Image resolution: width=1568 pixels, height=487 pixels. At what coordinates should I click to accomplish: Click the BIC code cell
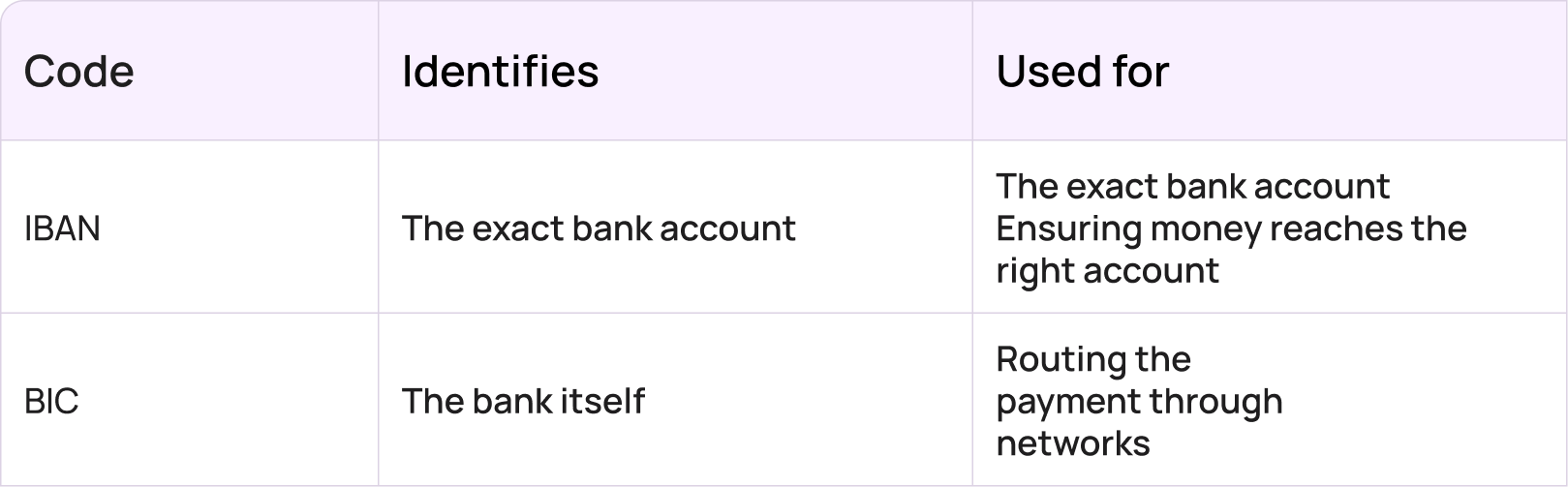click(51, 401)
